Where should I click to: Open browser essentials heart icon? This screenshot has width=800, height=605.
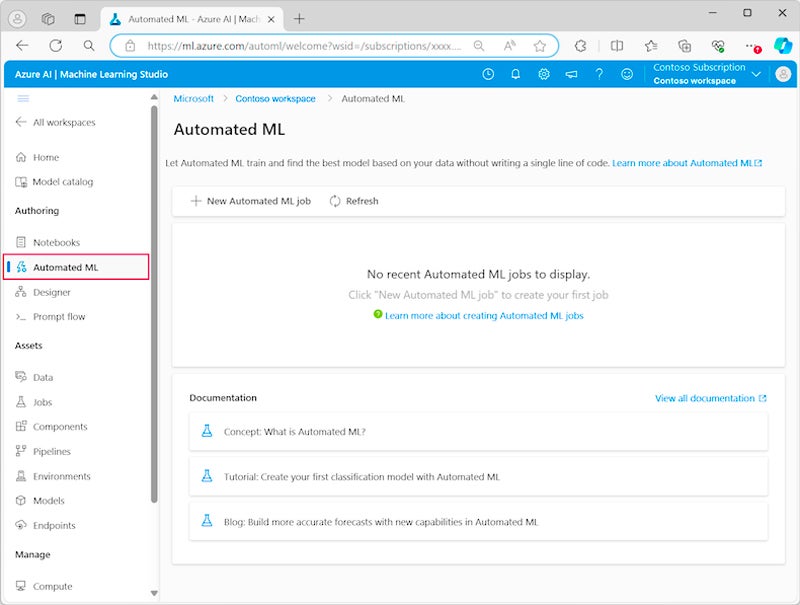(718, 46)
